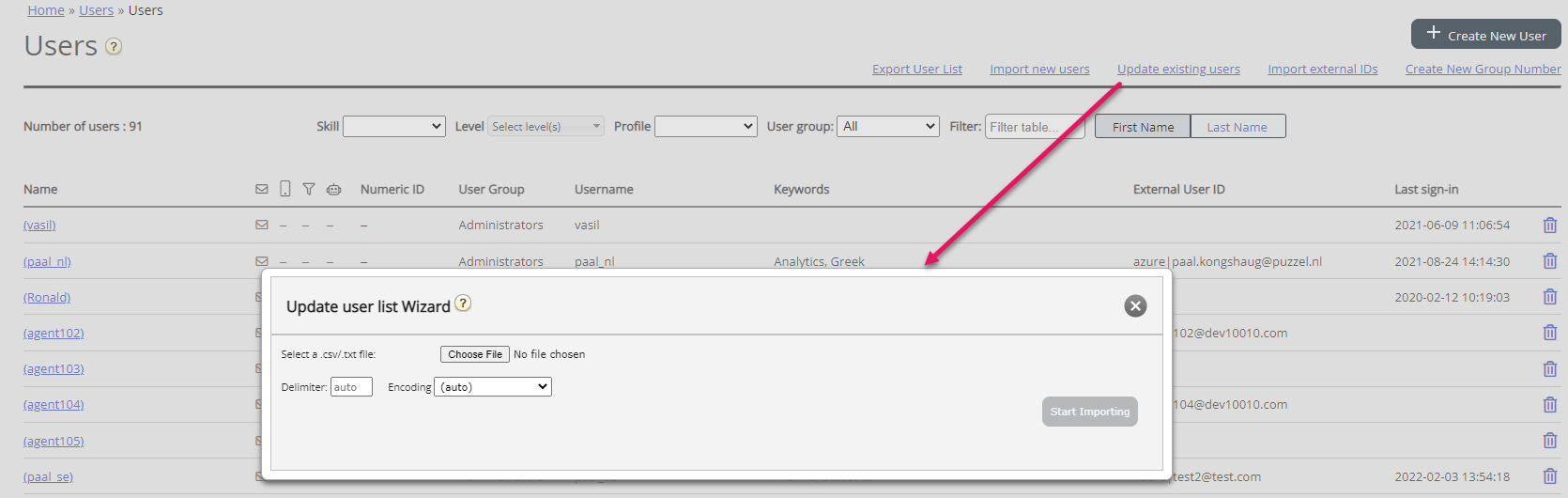
Task: Sort by First Name toggle
Action: 1142,127
